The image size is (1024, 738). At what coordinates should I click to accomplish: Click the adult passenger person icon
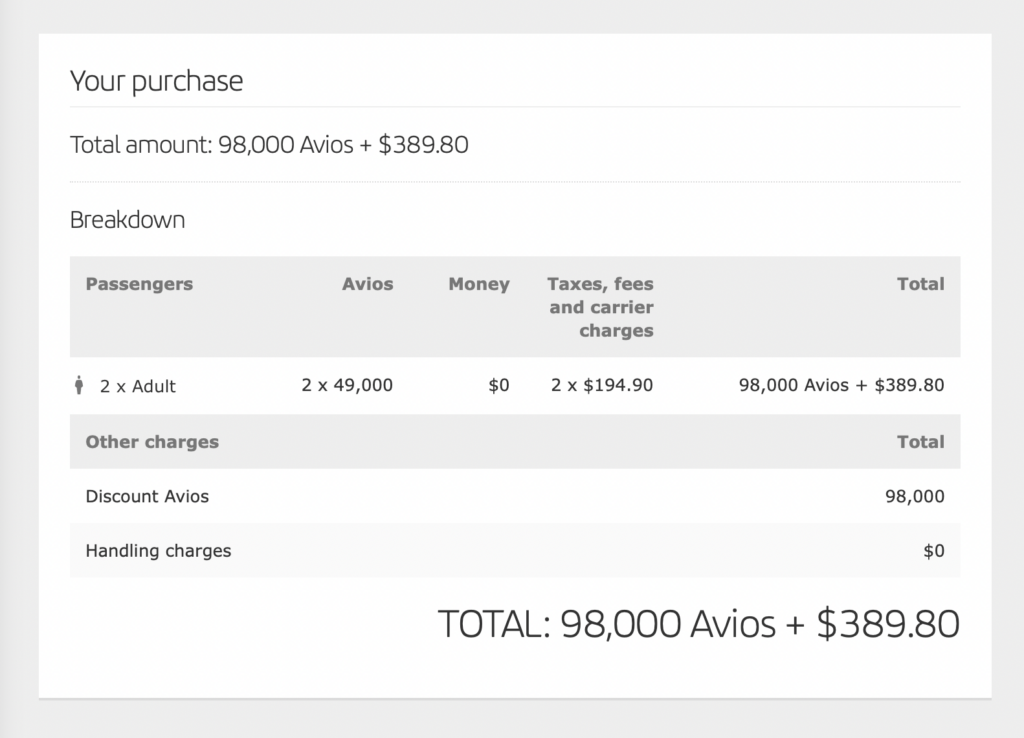click(x=79, y=386)
